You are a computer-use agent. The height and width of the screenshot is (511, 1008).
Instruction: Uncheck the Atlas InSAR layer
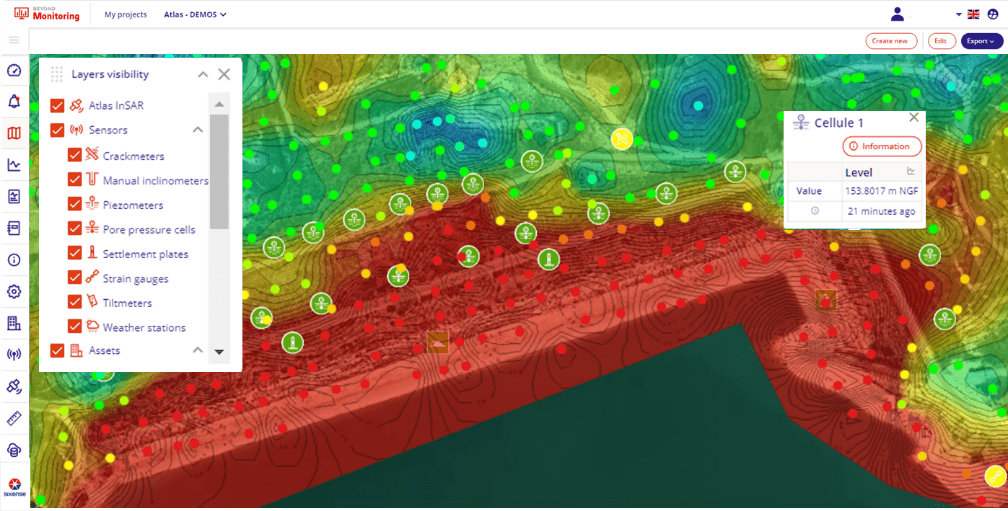point(57,105)
